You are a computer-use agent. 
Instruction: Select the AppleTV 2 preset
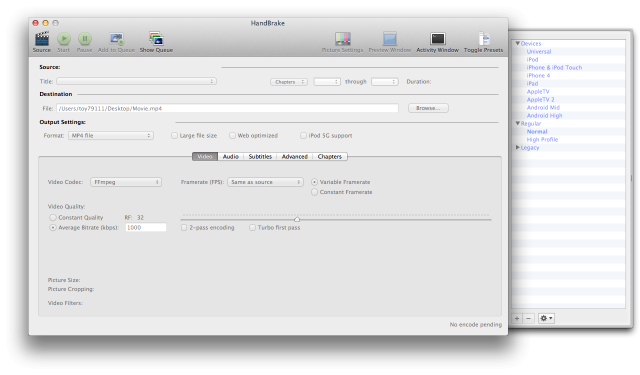coord(540,100)
